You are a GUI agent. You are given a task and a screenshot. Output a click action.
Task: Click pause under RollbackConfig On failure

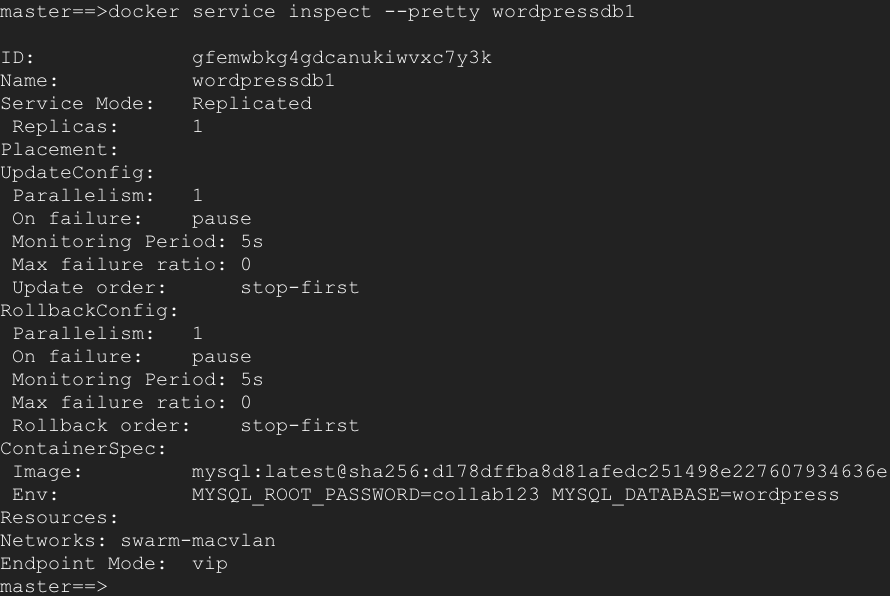click(221, 357)
